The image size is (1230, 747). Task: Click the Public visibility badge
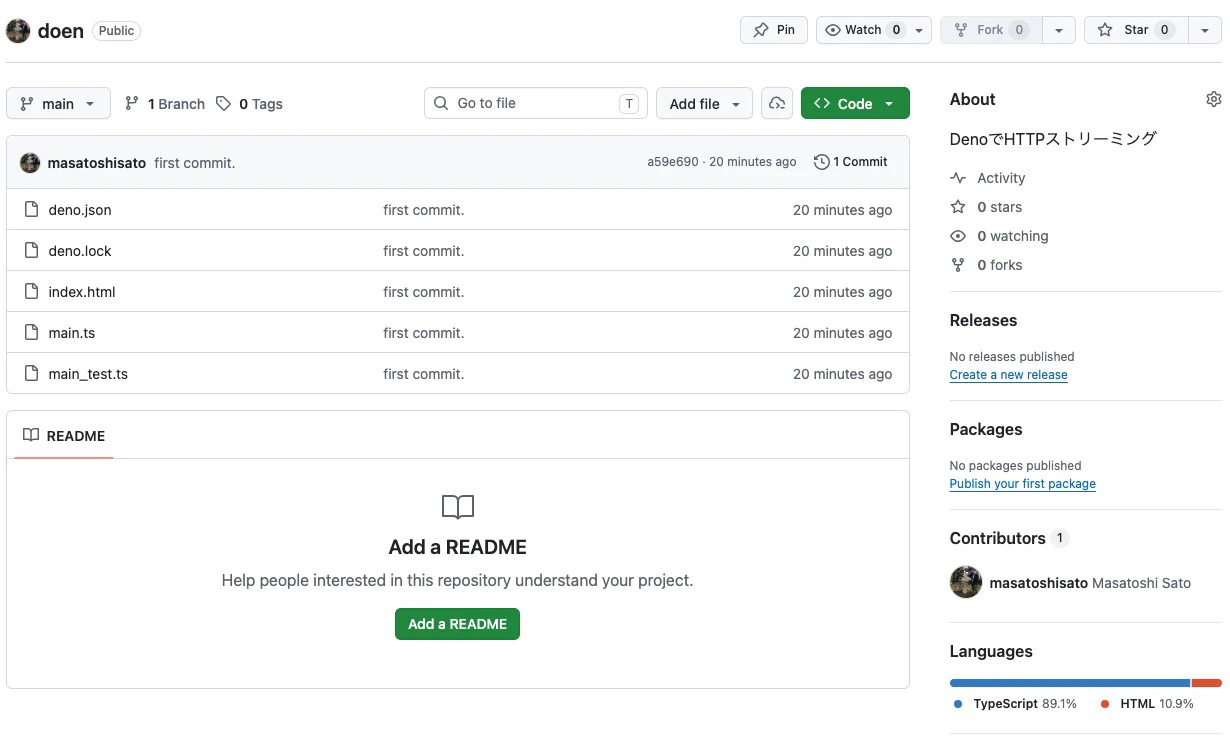(116, 30)
